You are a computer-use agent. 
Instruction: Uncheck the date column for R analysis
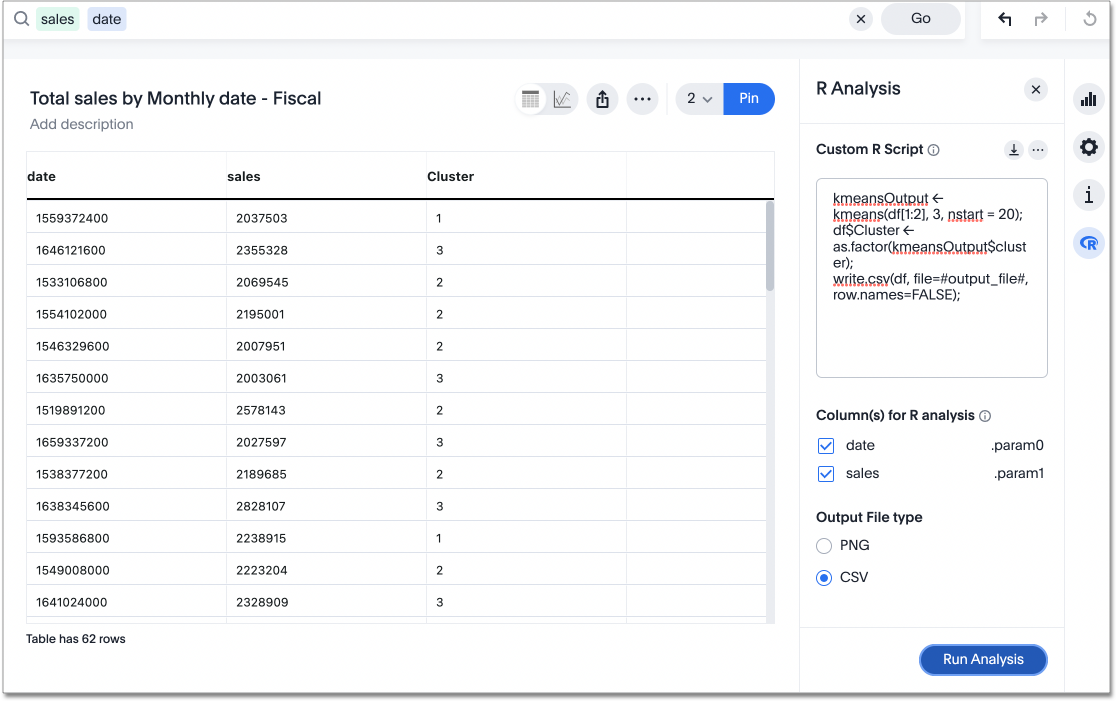(826, 445)
